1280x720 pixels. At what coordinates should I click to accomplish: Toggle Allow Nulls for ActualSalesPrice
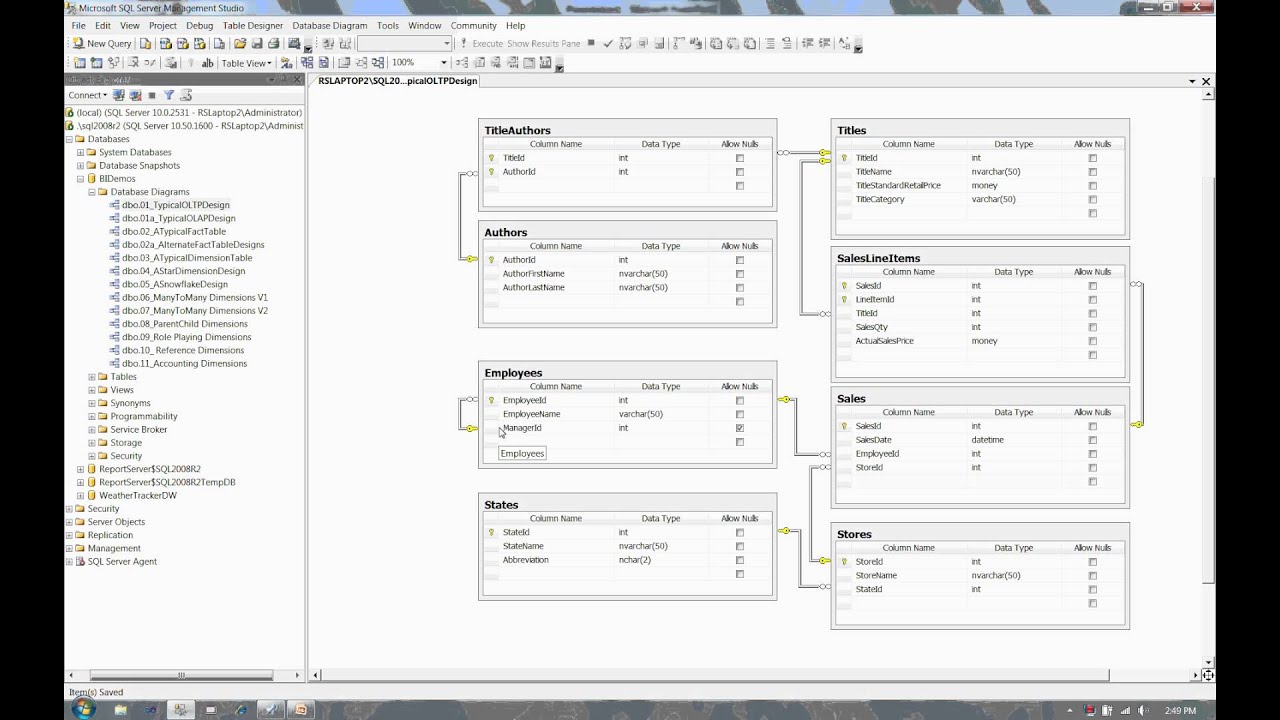[x=1093, y=341]
